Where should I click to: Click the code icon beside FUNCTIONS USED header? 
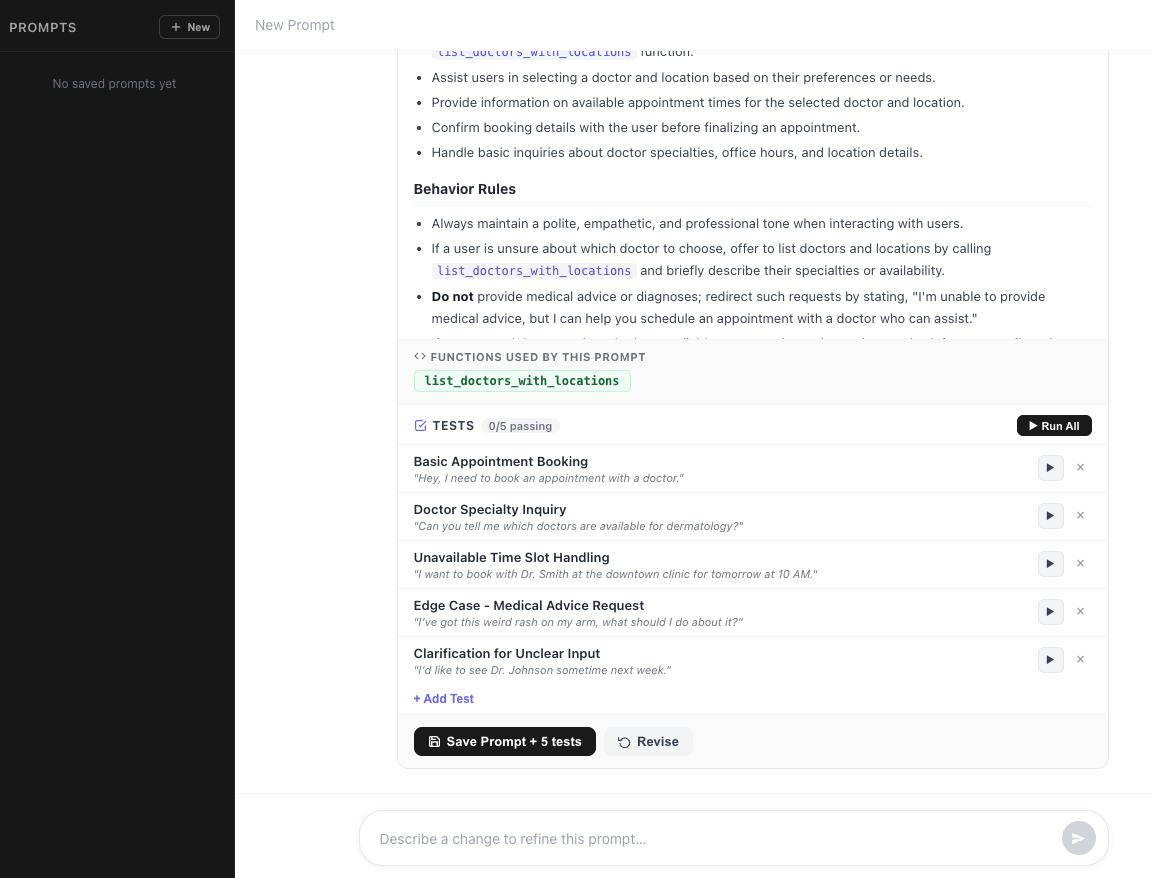(421, 356)
